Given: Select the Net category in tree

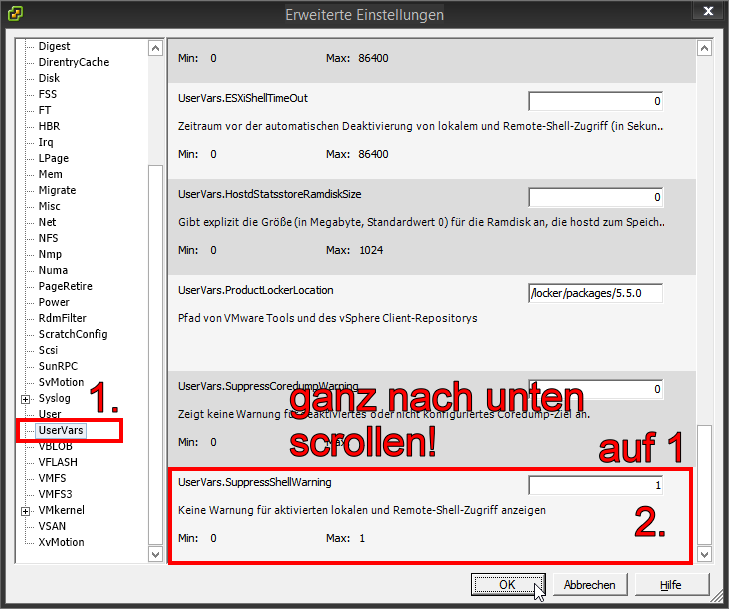Looking at the screenshot, I should pyautogui.click(x=47, y=222).
